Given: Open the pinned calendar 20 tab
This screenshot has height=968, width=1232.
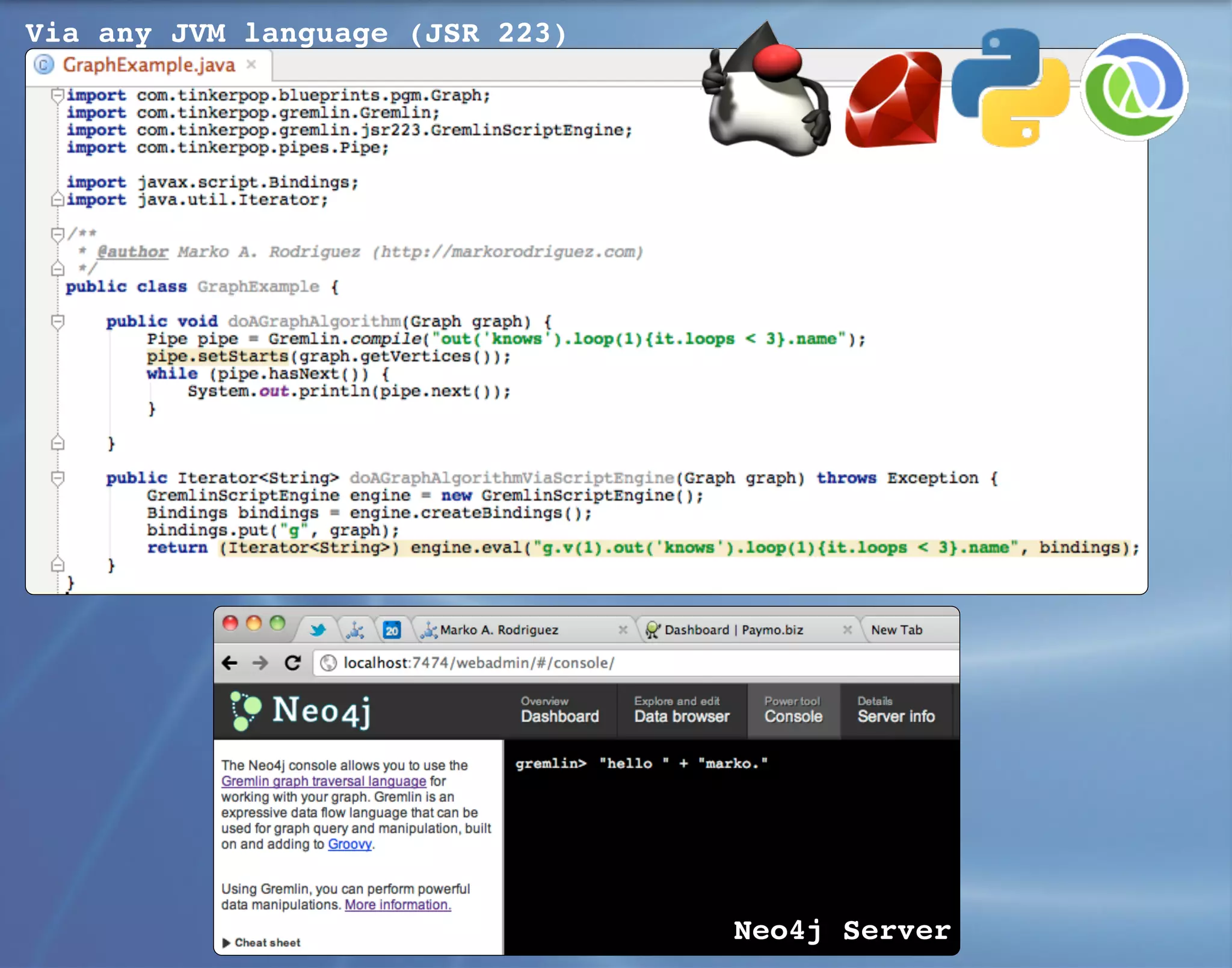Looking at the screenshot, I should pos(392,630).
